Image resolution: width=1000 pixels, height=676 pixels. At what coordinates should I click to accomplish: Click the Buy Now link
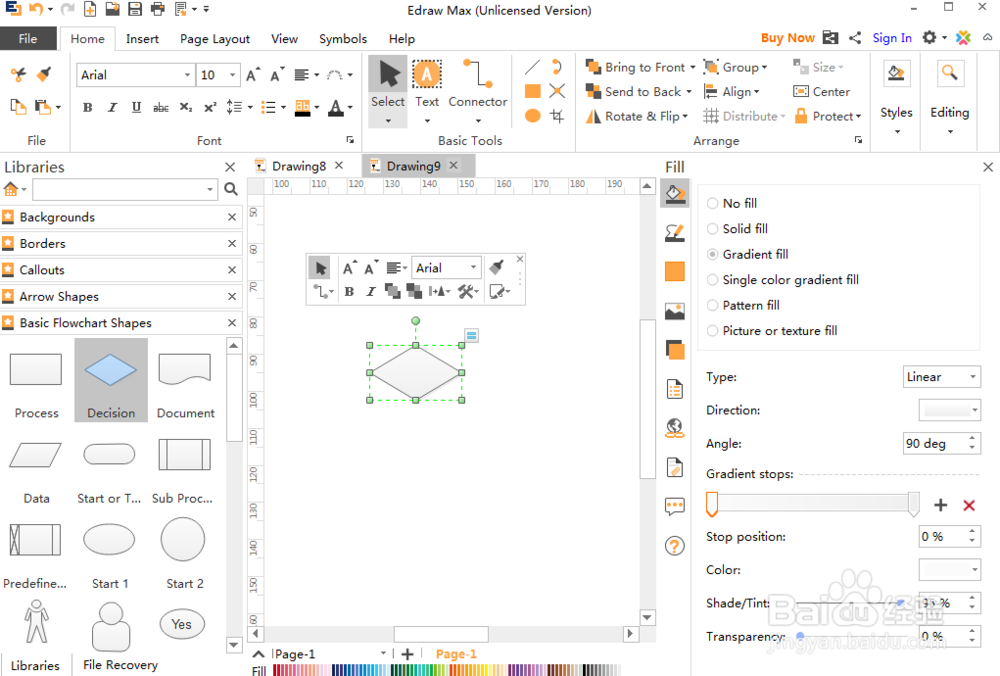tap(788, 38)
